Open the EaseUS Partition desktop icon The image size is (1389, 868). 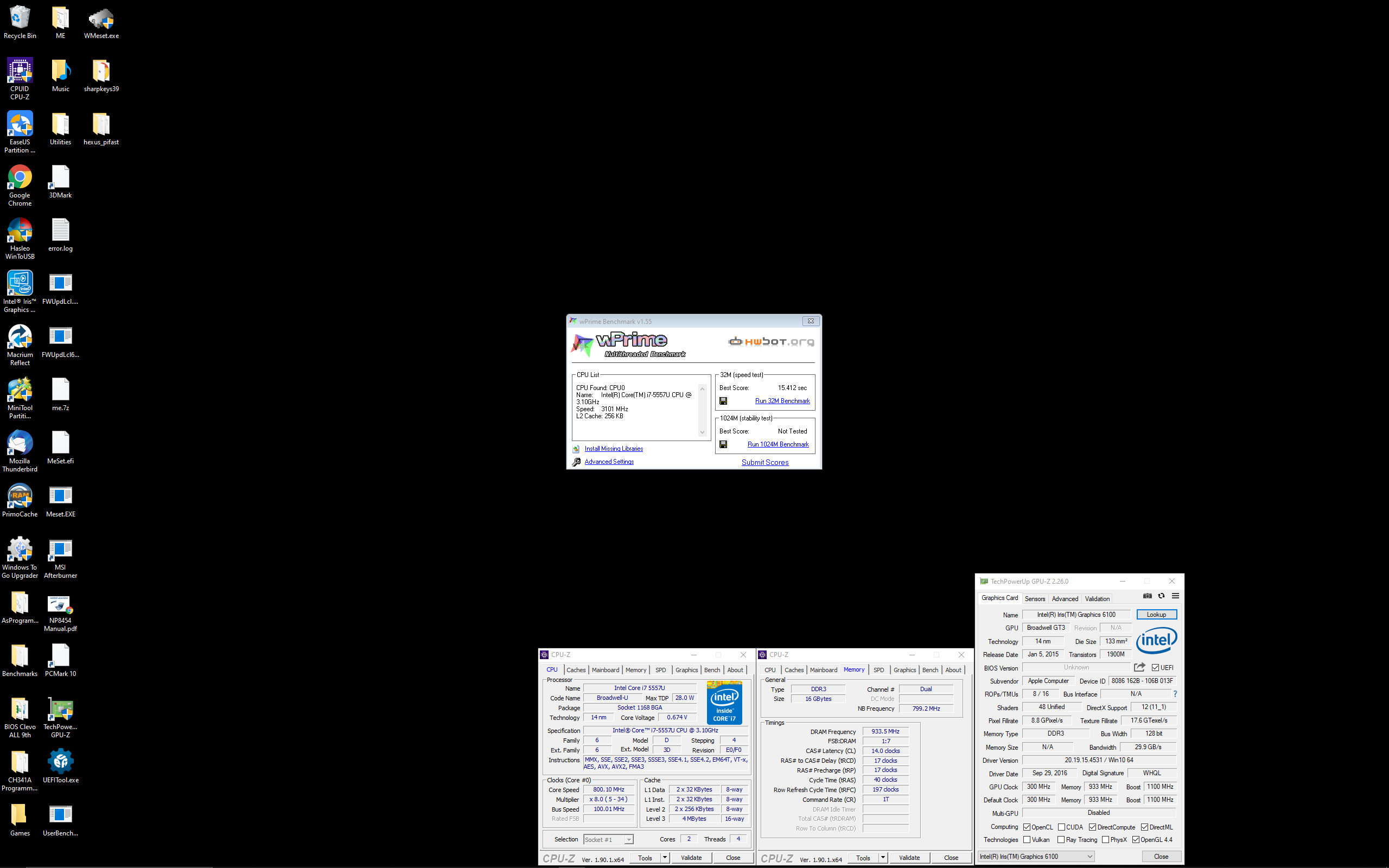(20, 132)
